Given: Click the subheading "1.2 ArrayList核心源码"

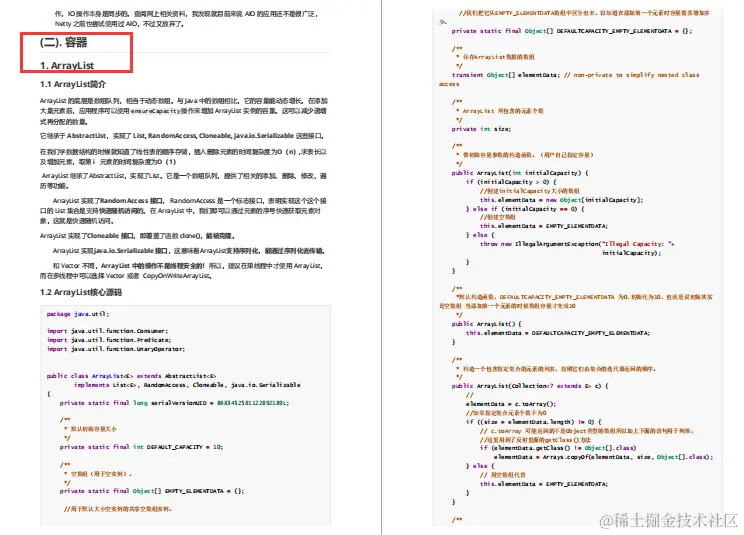Looking at the screenshot, I should click(x=81, y=292).
